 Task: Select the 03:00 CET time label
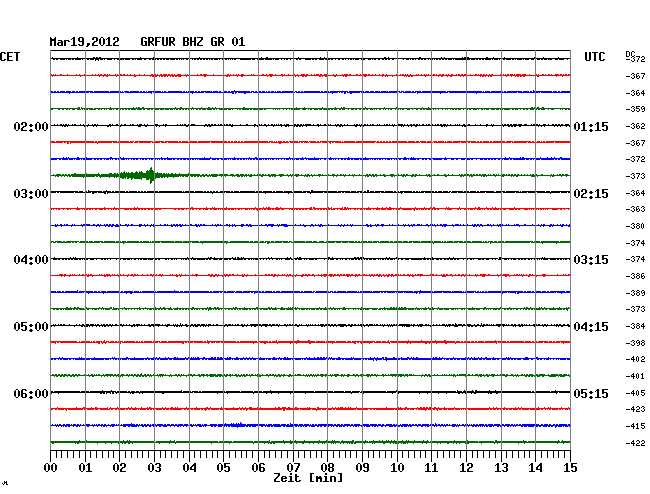click(31, 194)
